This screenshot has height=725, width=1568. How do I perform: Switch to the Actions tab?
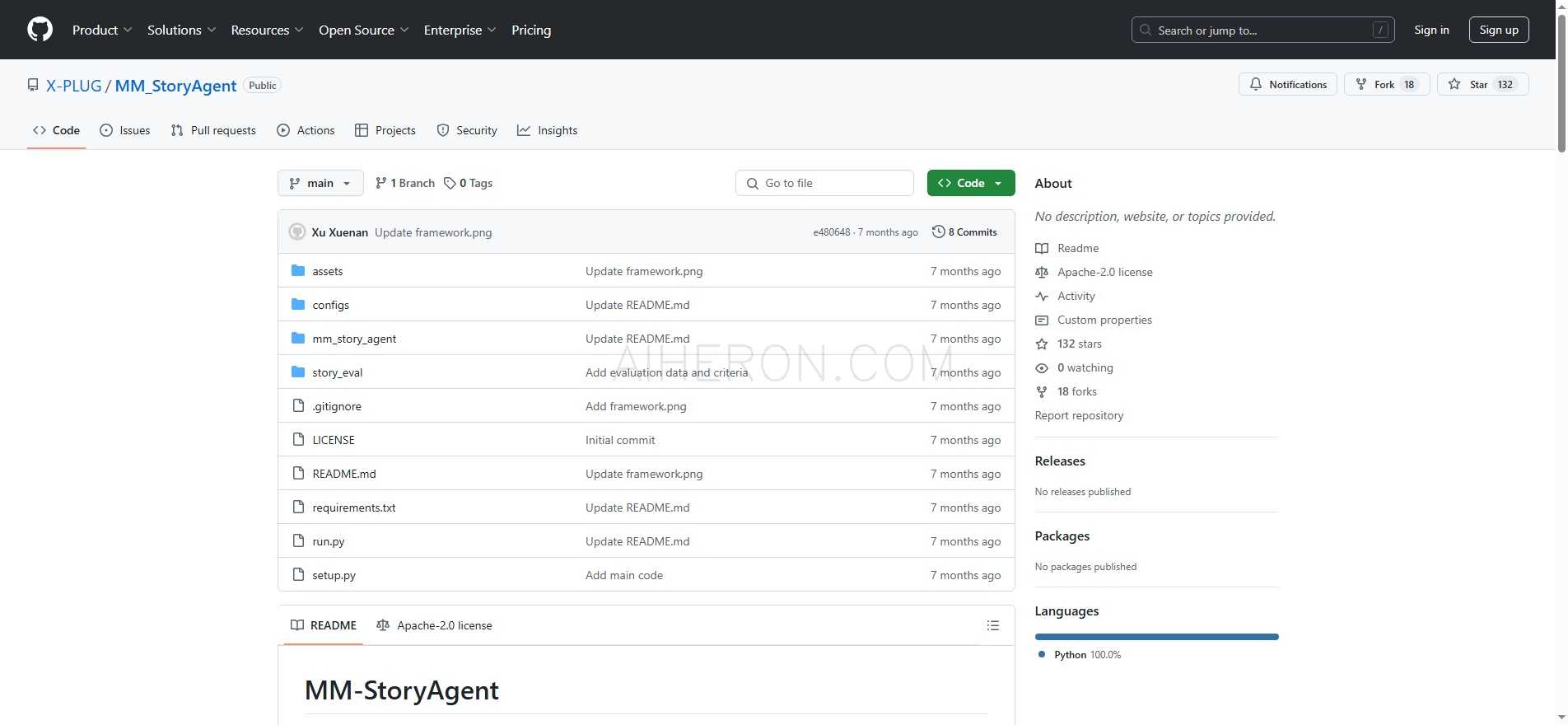click(306, 130)
